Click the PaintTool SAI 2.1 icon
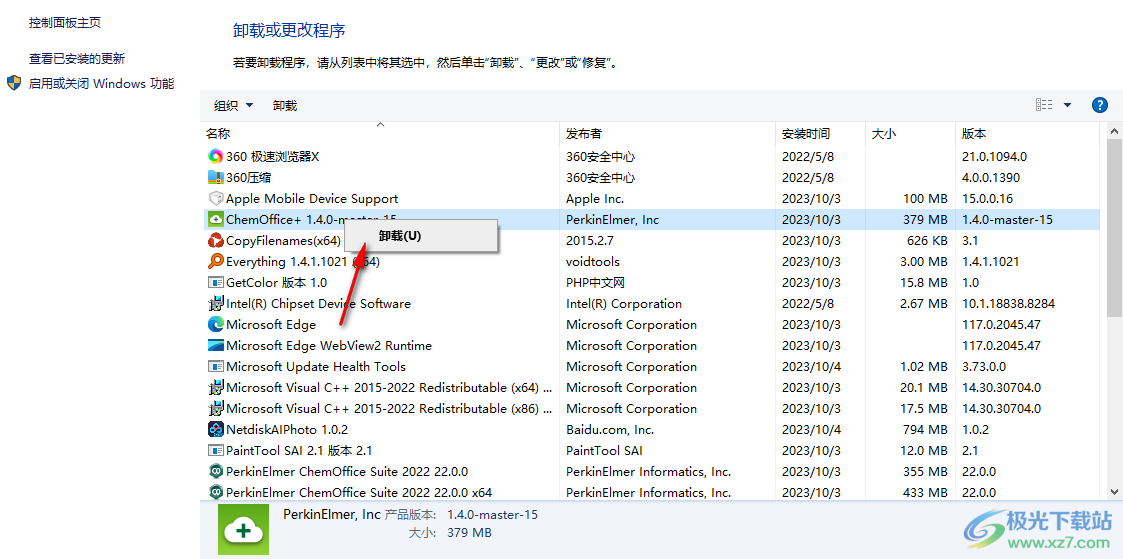This screenshot has width=1123, height=559. click(216, 451)
